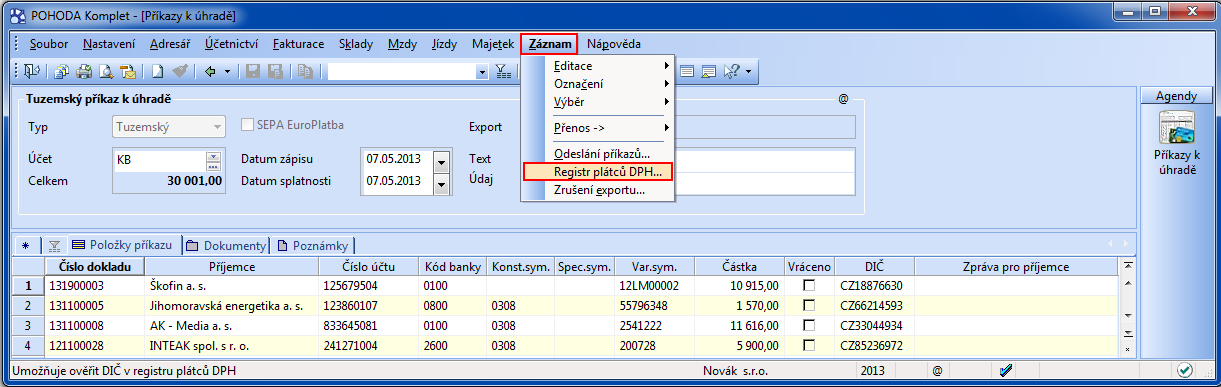Click the Účet input field showing KB
This screenshot has height=387, width=1221.
[160, 159]
